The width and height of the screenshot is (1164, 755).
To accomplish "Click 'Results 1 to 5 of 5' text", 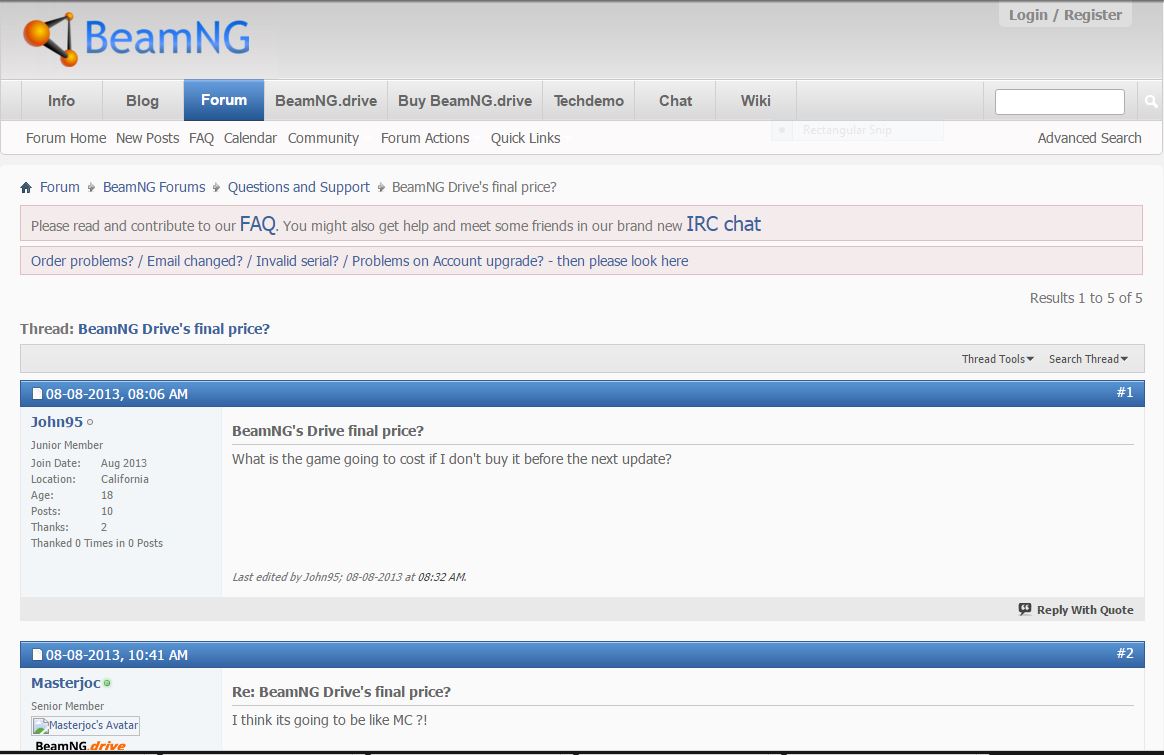I will tap(1085, 298).
